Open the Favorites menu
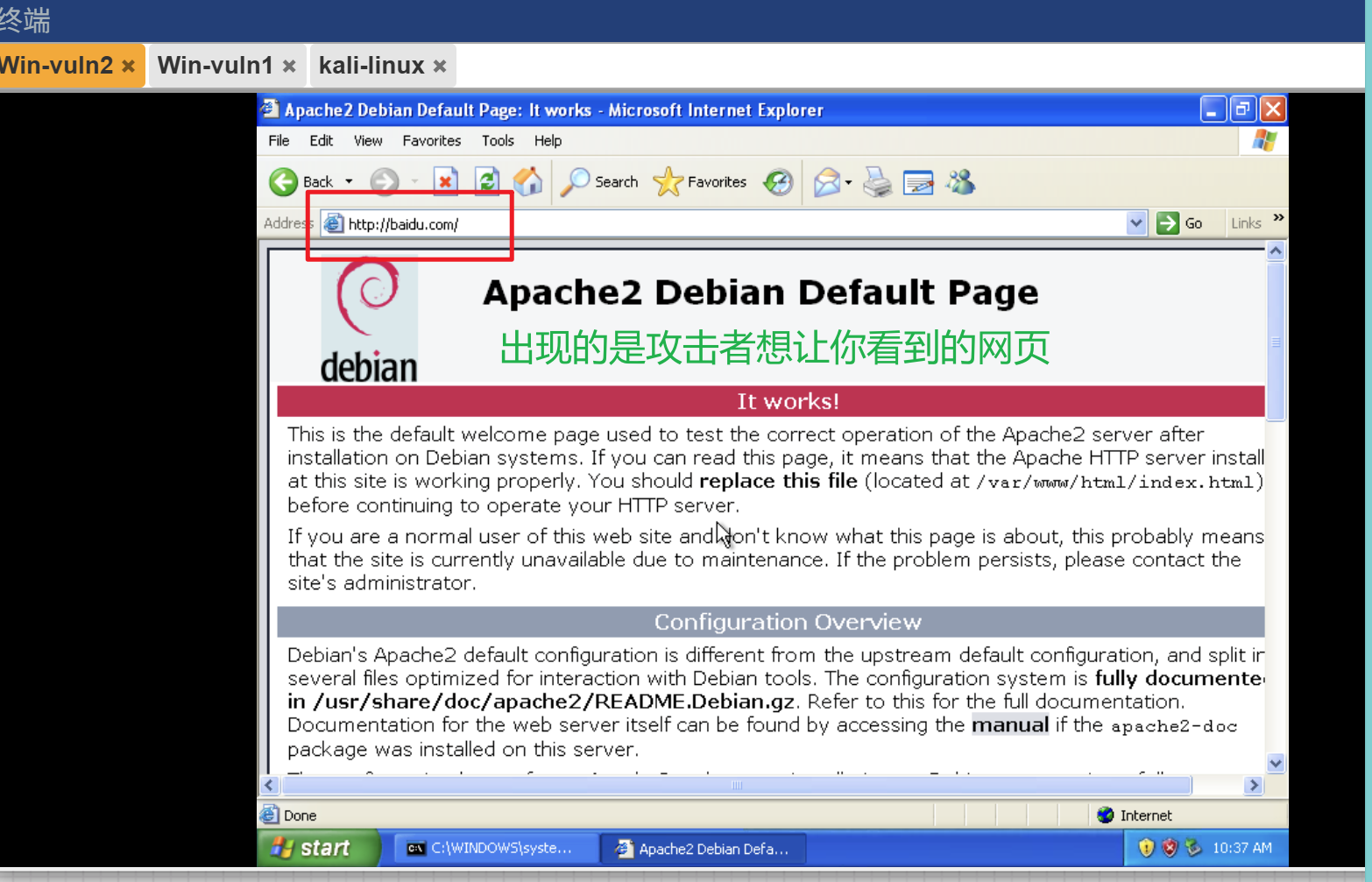Viewport: 1372px width, 882px height. tap(432, 140)
